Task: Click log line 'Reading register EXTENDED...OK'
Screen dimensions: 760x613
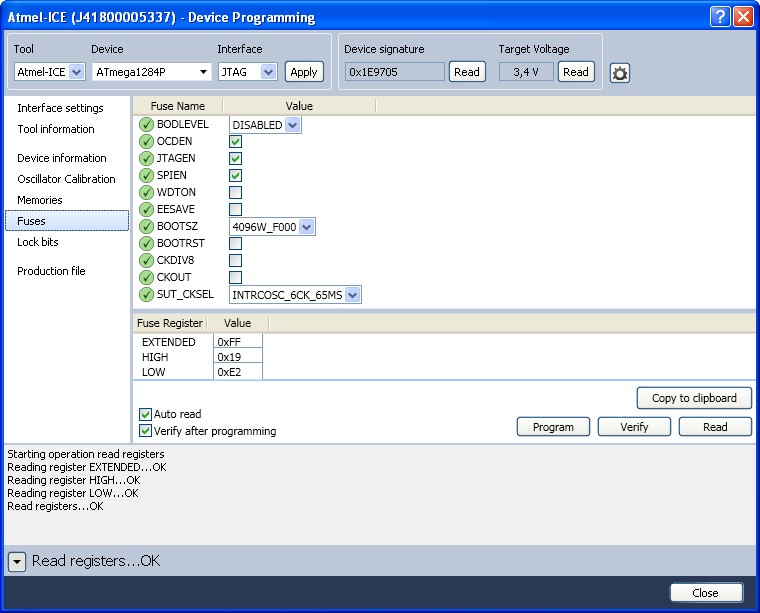Action: [x=87, y=467]
